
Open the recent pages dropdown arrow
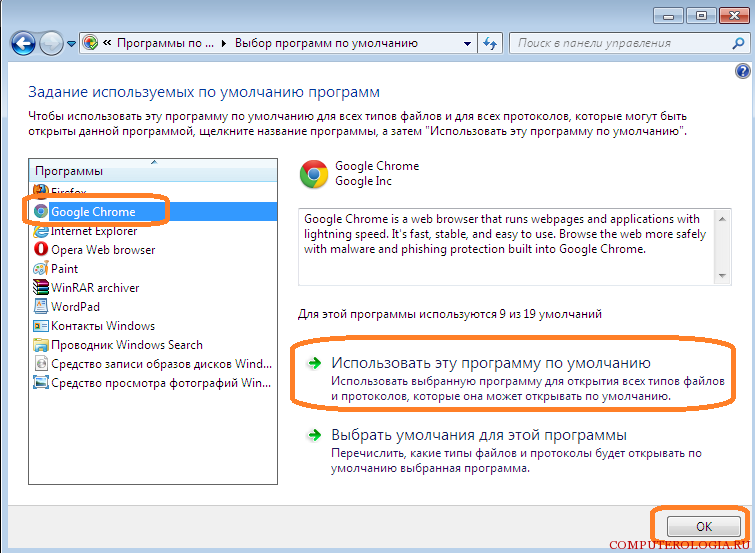click(x=71, y=44)
